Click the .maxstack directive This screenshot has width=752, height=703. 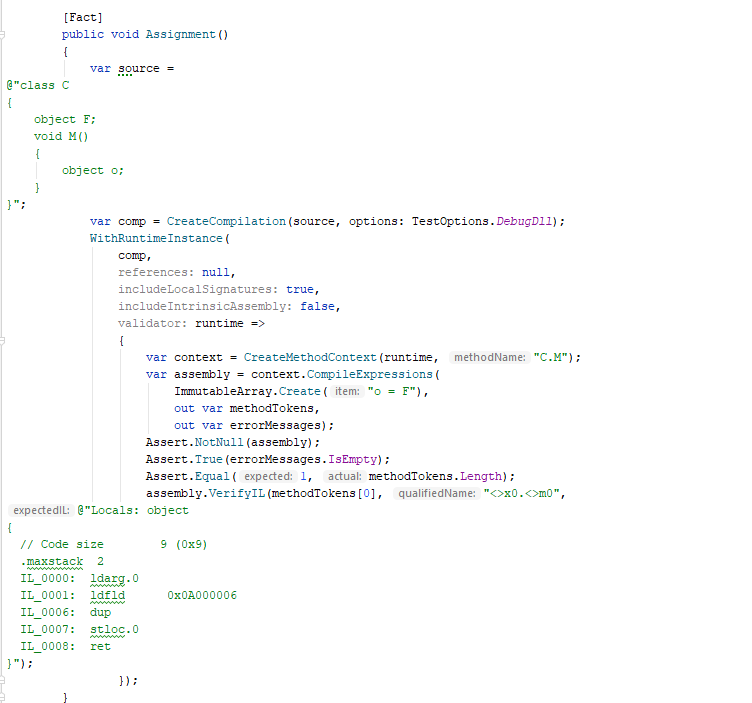(x=52, y=562)
